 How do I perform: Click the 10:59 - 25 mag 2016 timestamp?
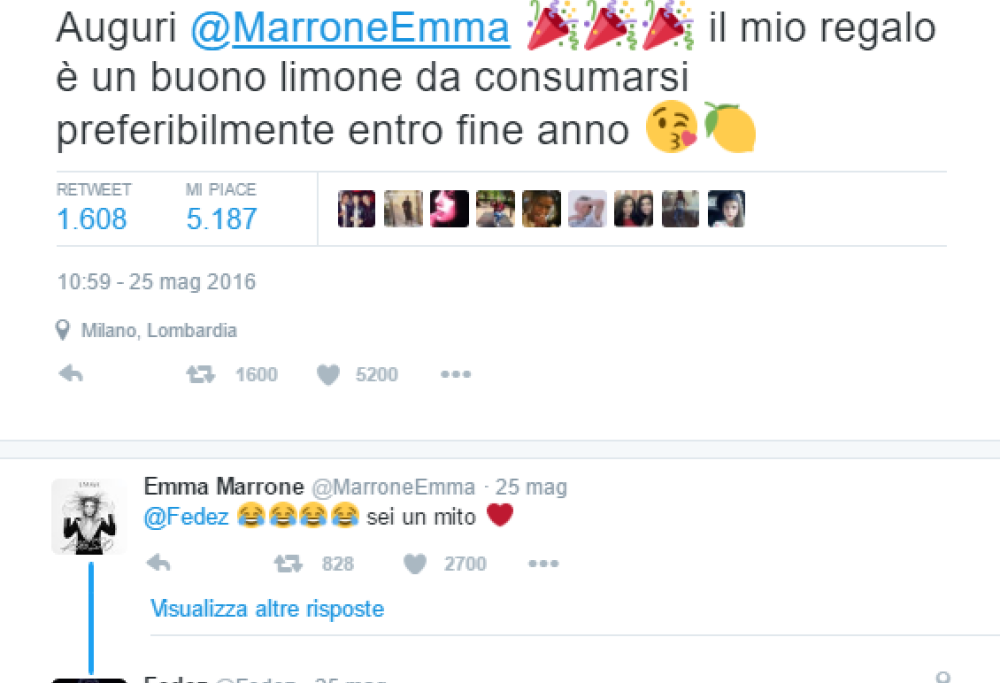157,282
